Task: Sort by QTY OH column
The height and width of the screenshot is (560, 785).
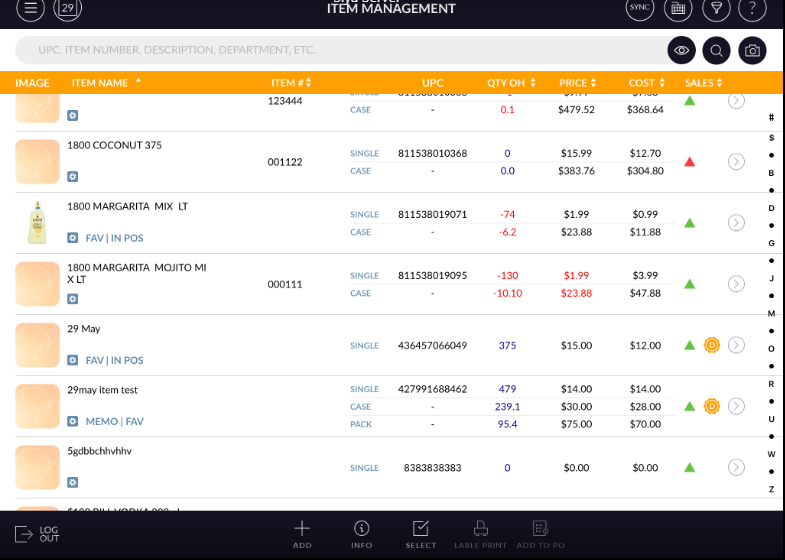Action: click(511, 83)
